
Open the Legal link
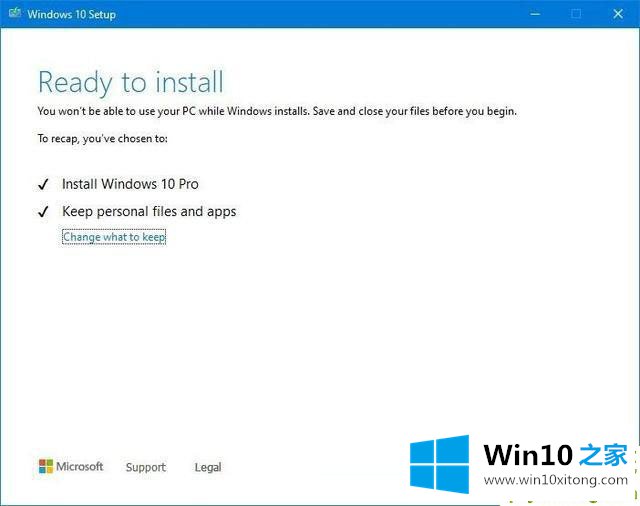(x=208, y=467)
